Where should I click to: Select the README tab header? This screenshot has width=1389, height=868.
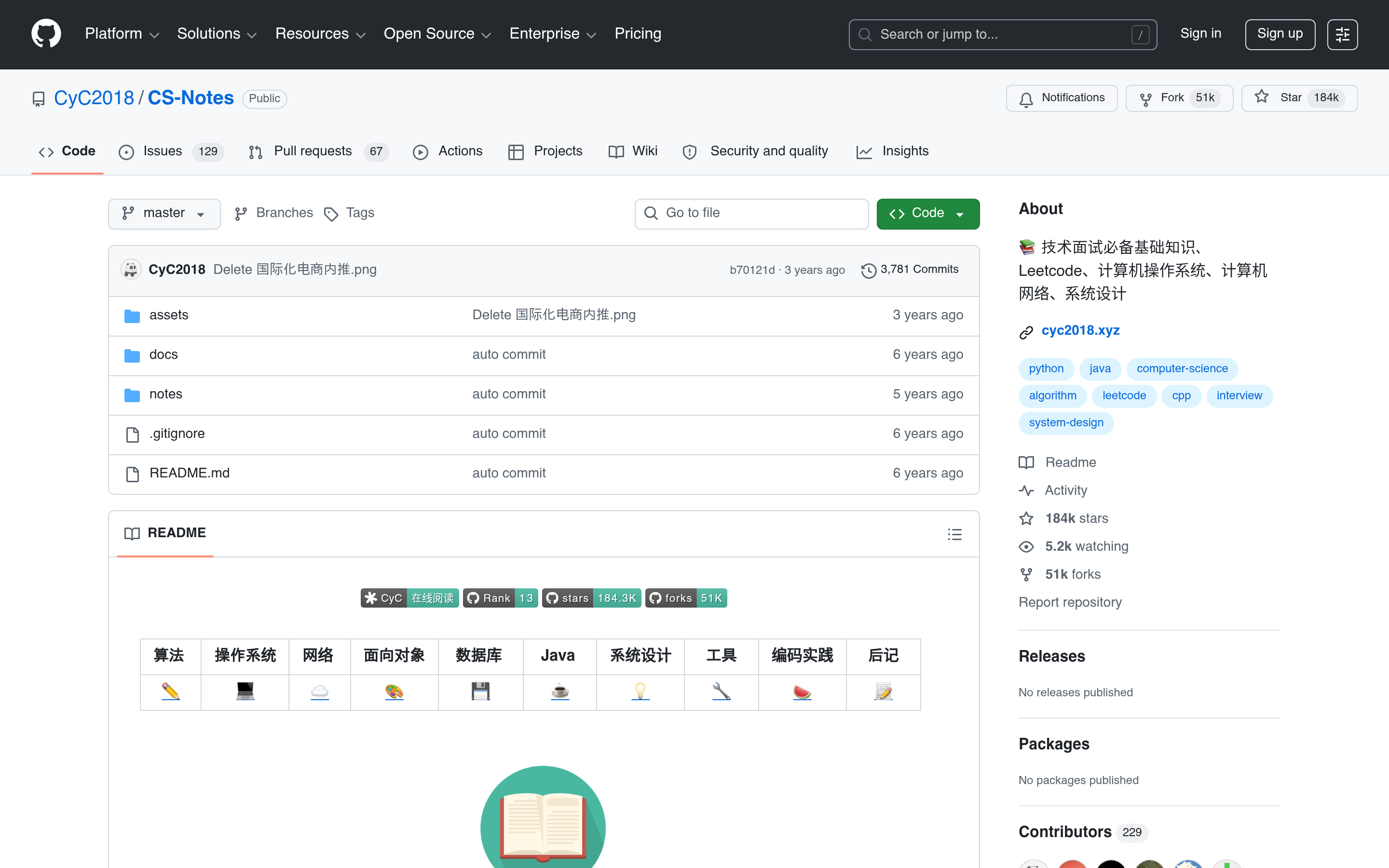165,533
